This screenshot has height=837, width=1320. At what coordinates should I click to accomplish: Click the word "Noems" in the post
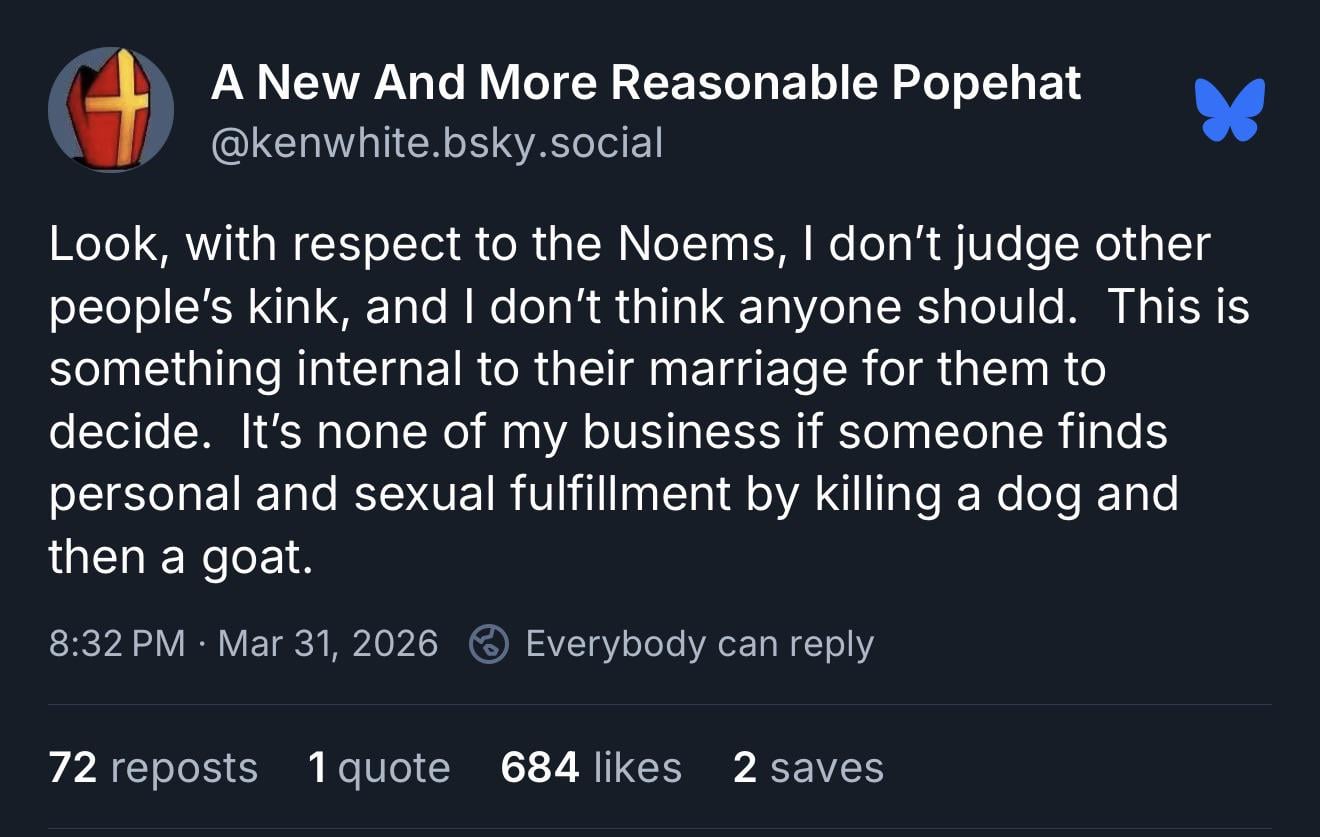[695, 245]
